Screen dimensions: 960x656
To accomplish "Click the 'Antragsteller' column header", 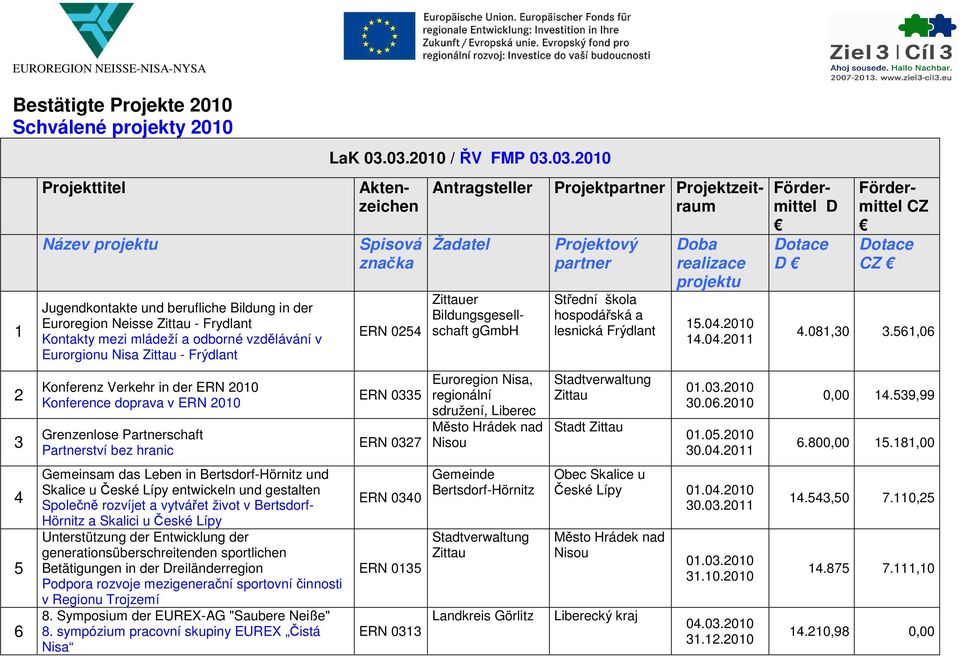I will pyautogui.click(x=482, y=188).
